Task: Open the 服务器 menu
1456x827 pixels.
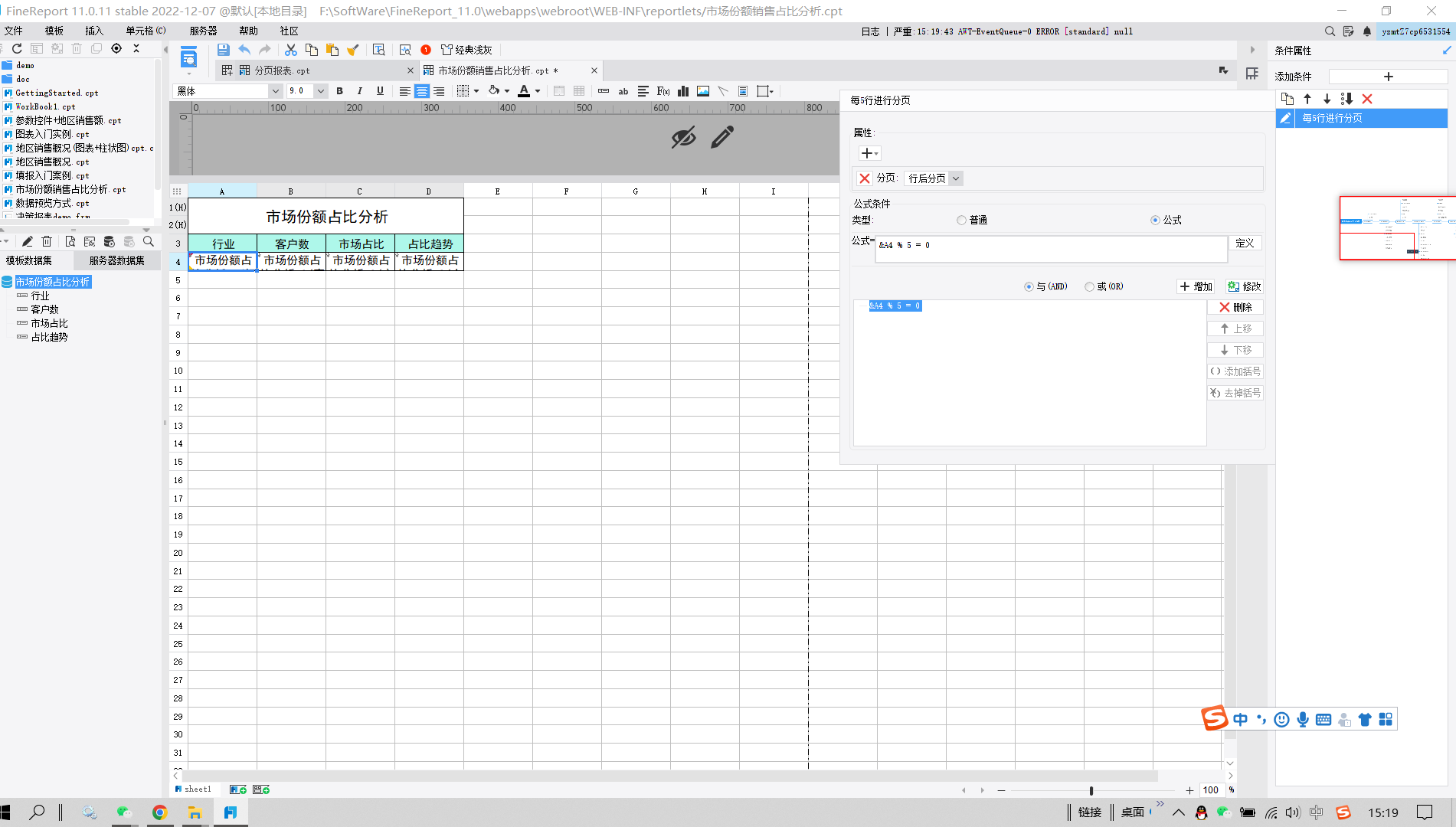Action: 204,31
